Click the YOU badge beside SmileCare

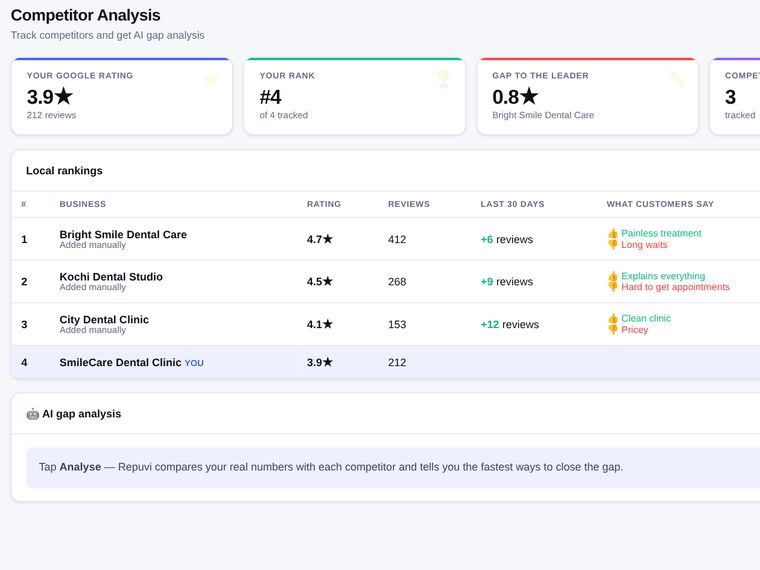(194, 363)
